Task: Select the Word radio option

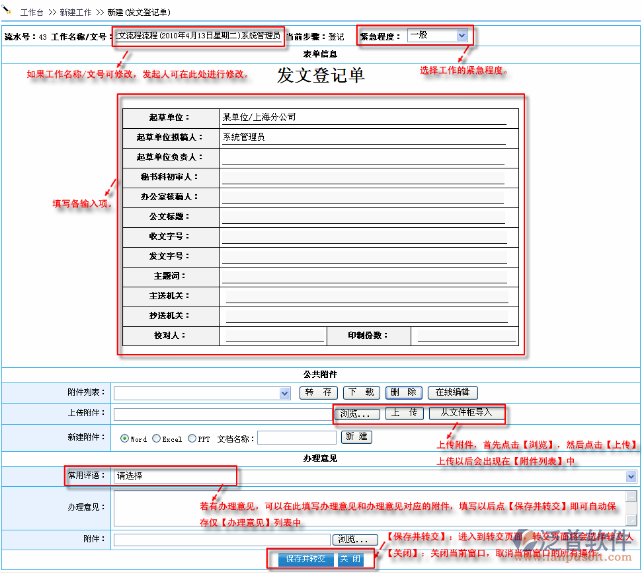Action: [x=124, y=438]
